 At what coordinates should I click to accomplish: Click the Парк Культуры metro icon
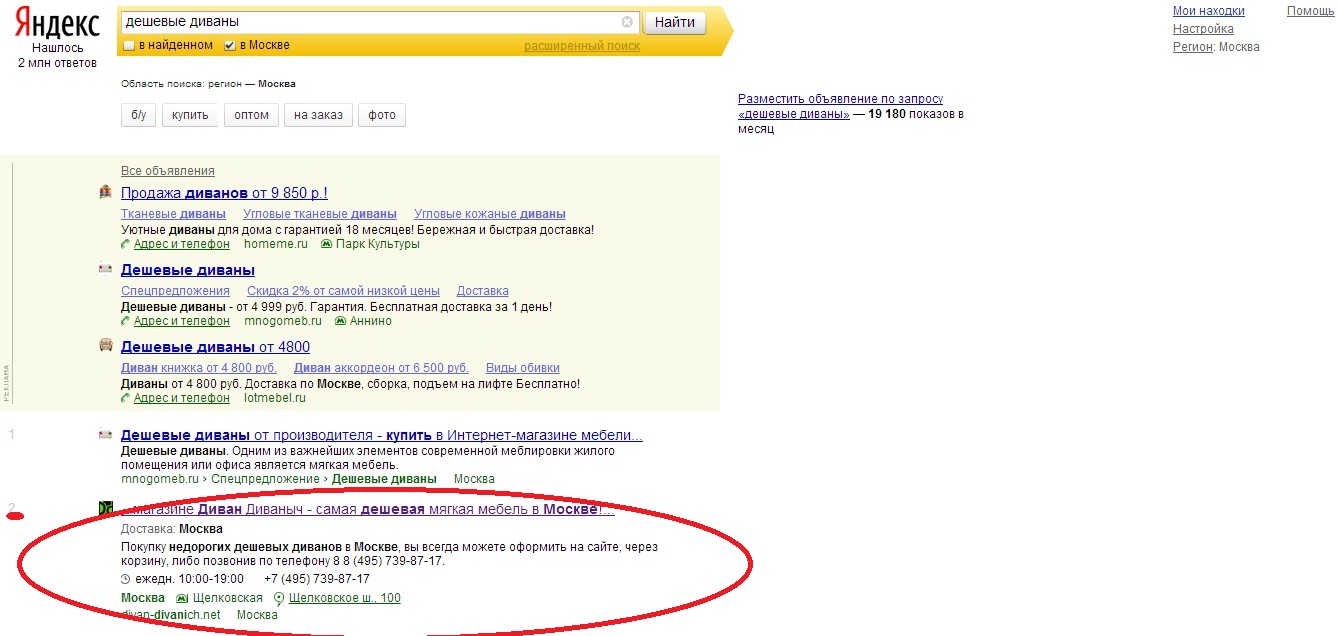[326, 244]
